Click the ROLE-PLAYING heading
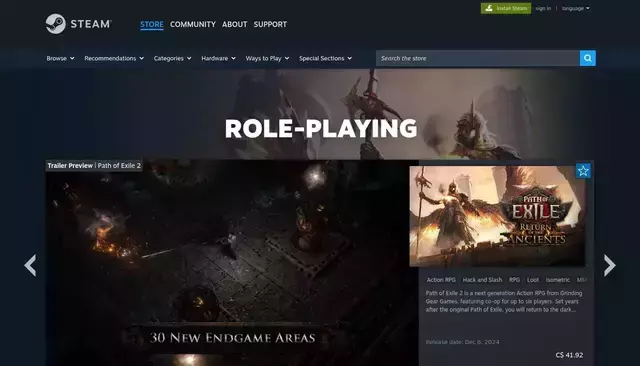This screenshot has height=366, width=640. [321, 128]
